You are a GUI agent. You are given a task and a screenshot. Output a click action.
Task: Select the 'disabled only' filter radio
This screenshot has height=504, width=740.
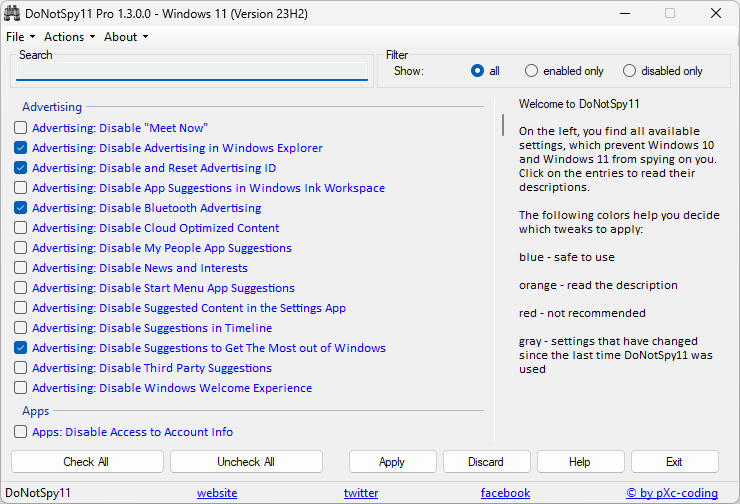[x=629, y=71]
